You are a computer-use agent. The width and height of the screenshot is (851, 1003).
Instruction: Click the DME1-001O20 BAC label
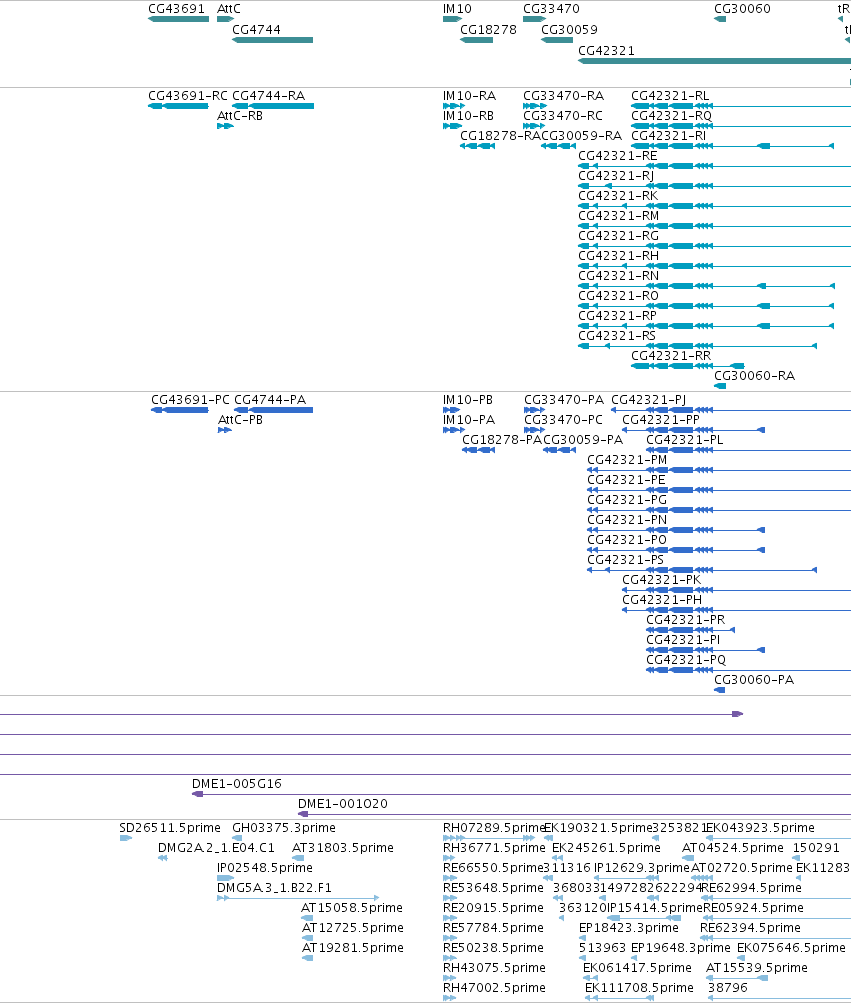click(x=343, y=804)
